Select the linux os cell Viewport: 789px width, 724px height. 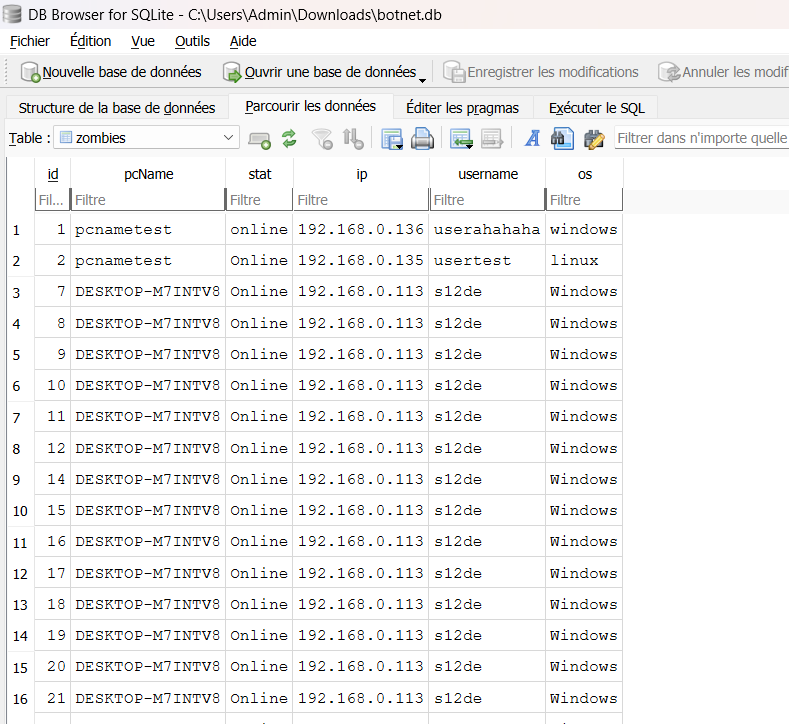click(x=585, y=261)
